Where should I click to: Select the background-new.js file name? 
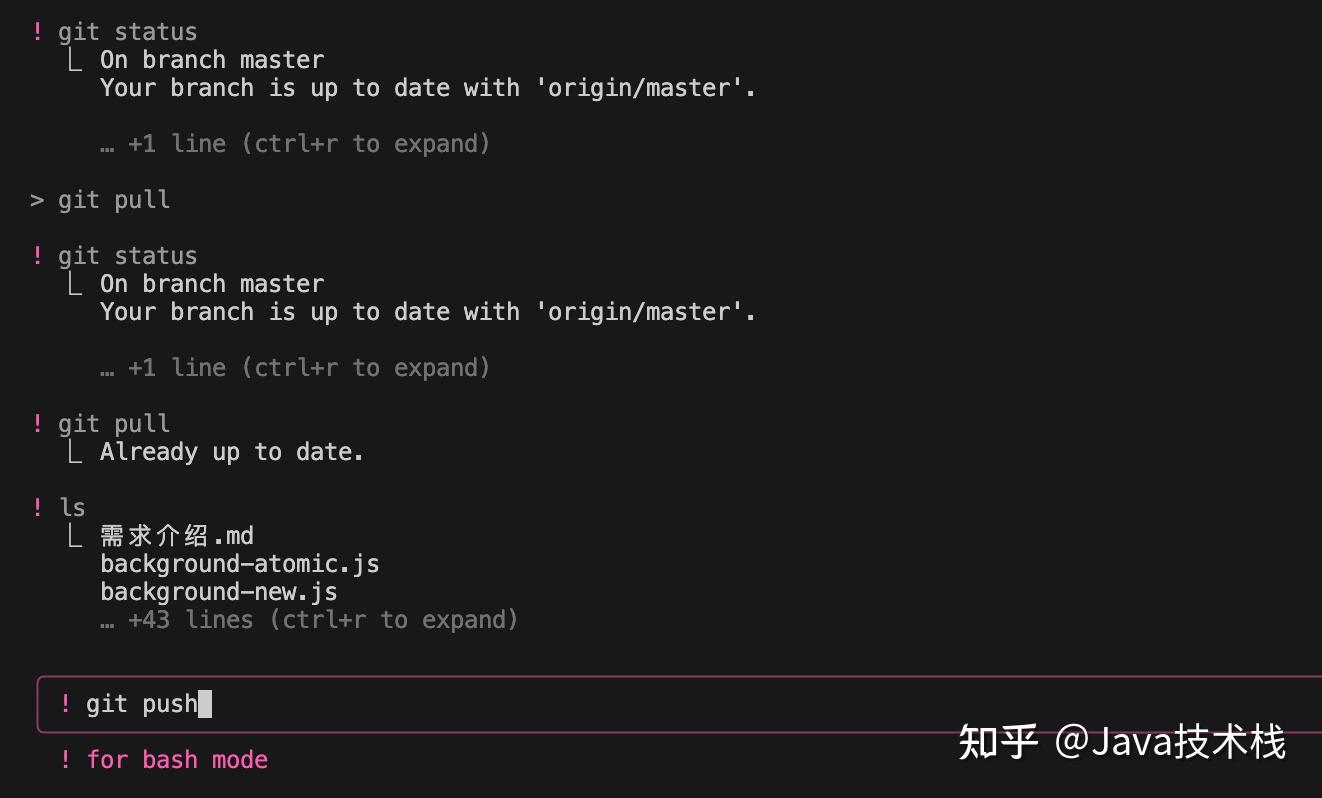219,592
